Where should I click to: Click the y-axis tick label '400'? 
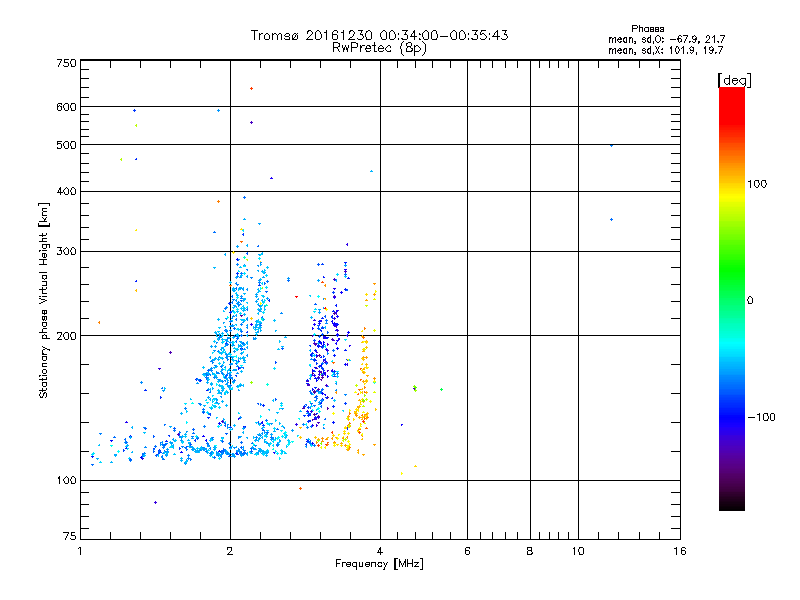point(66,191)
